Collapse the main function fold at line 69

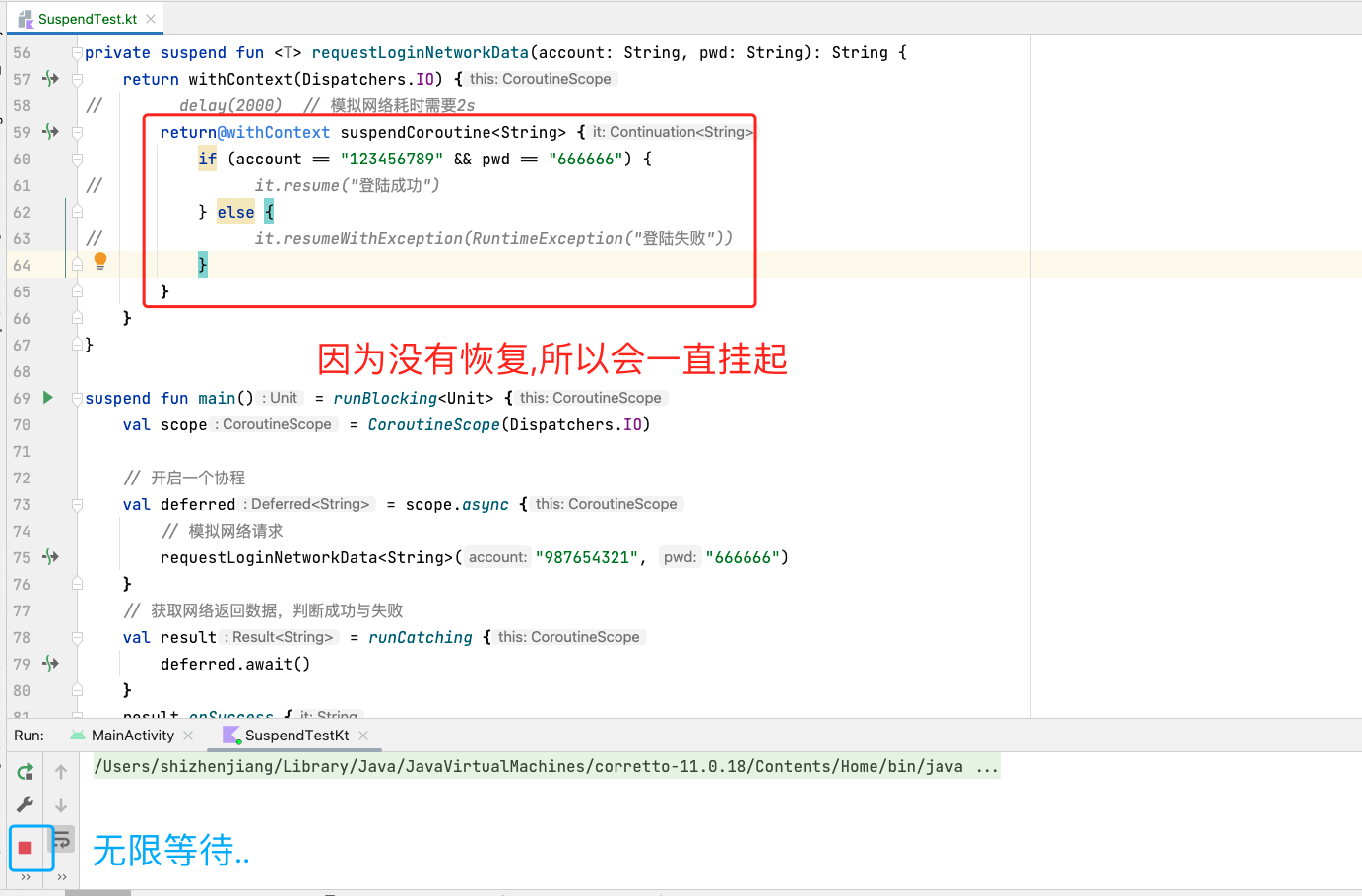(77, 398)
